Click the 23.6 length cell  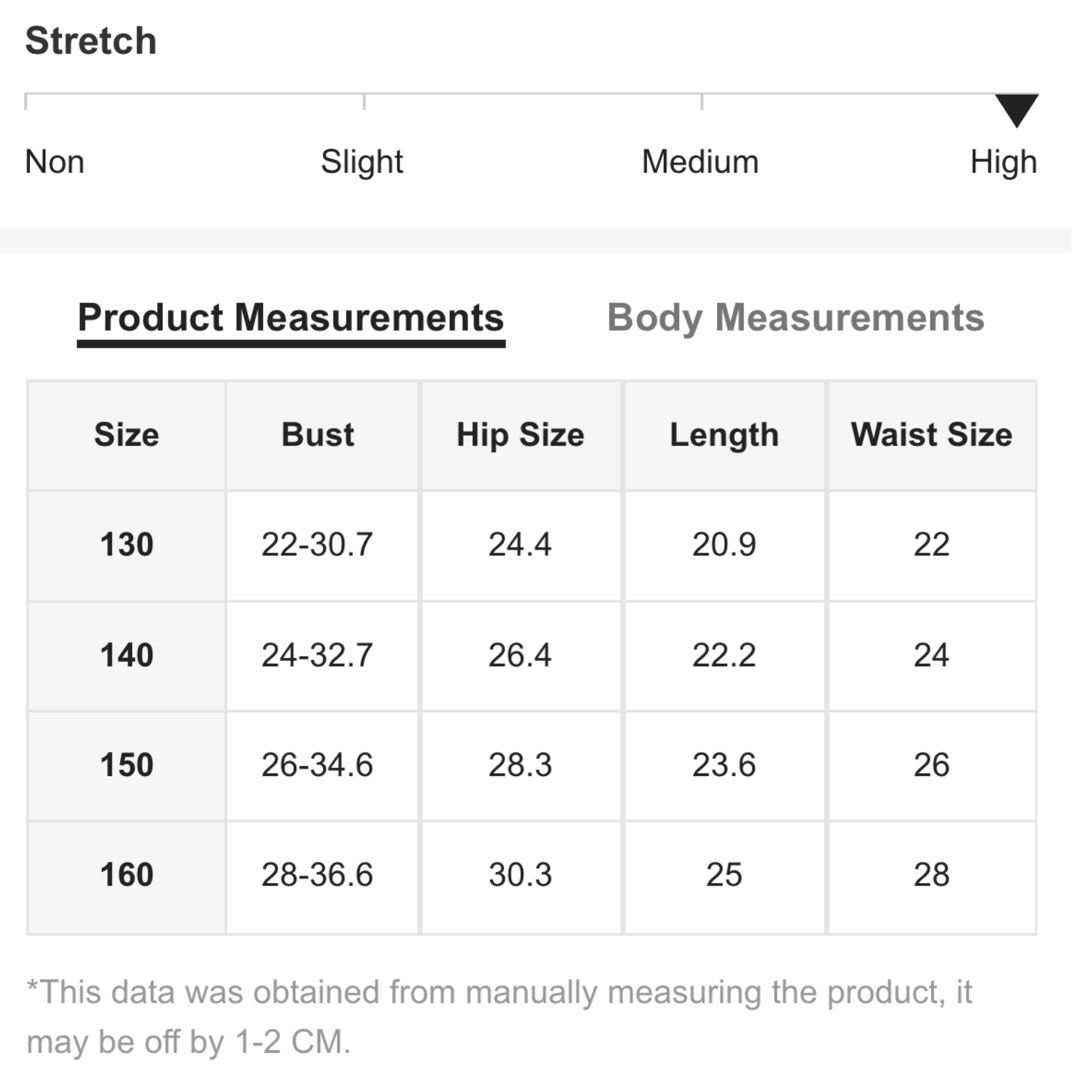(724, 765)
